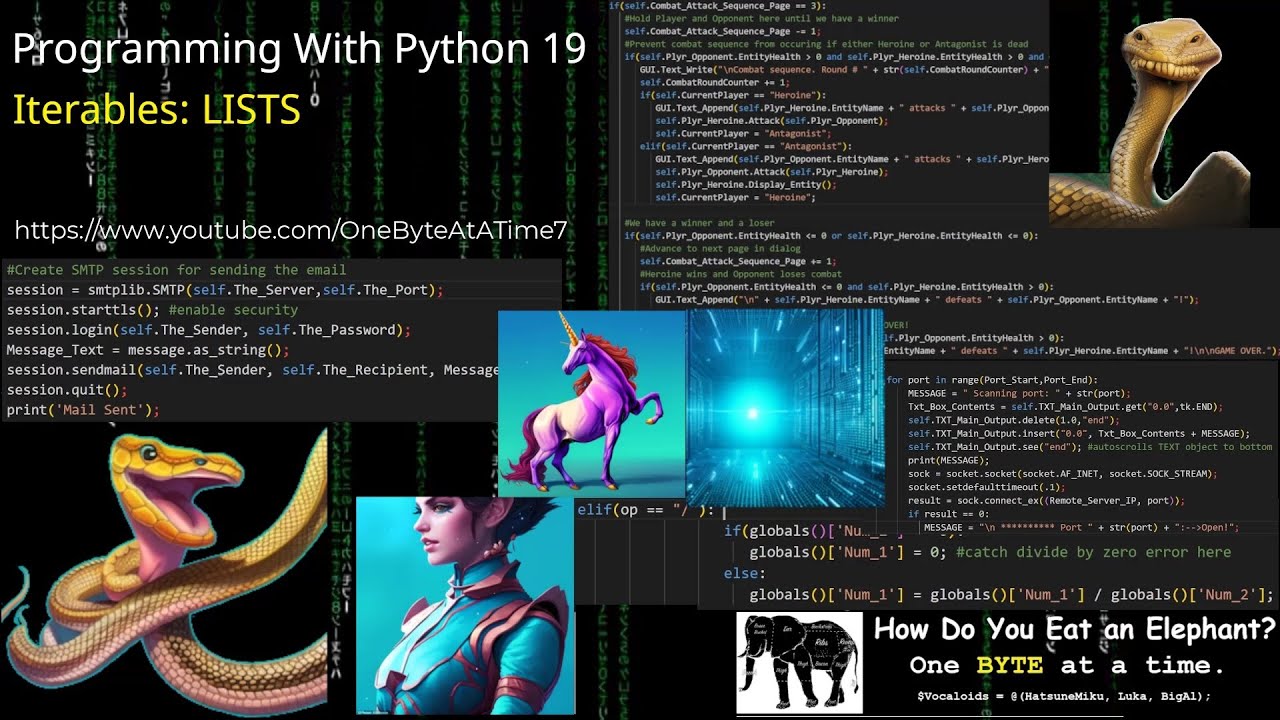Open the youtube.com/OneByteAtATime7 channel link
The image size is (1280, 720).
coord(291,230)
